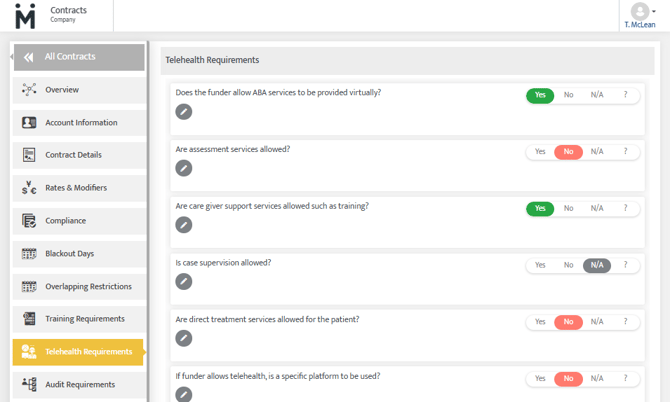Click pencil icon under case supervision question
This screenshot has height=402, width=670.
click(x=184, y=282)
